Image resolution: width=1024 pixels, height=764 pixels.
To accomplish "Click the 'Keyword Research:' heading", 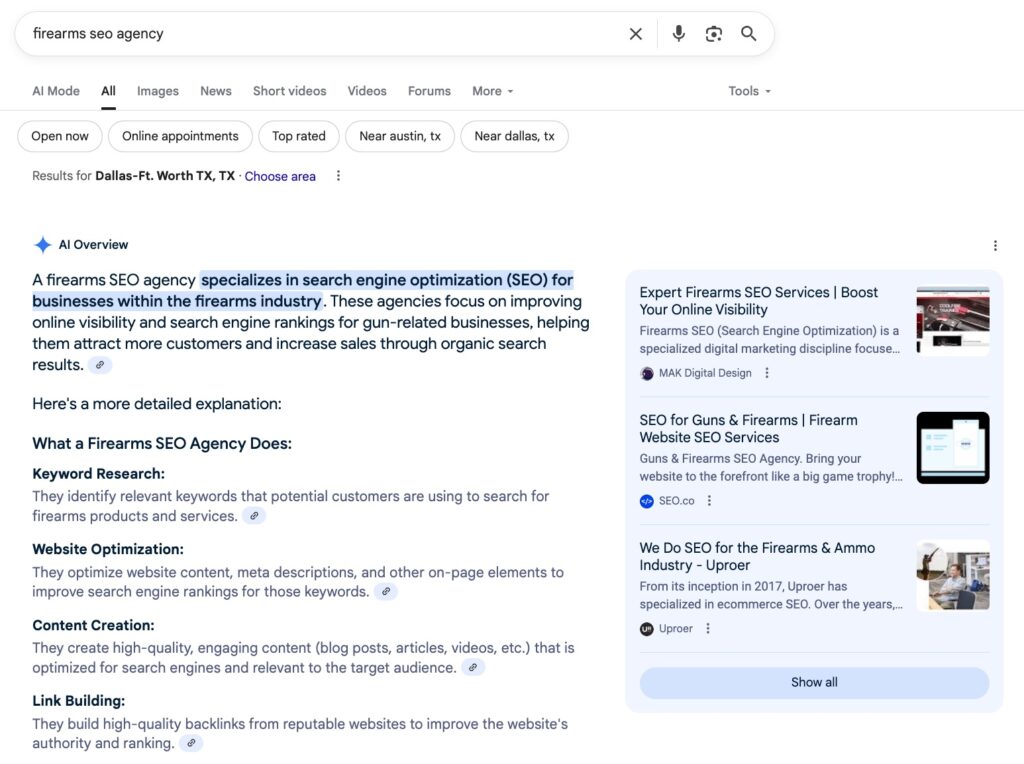I will tap(99, 474).
